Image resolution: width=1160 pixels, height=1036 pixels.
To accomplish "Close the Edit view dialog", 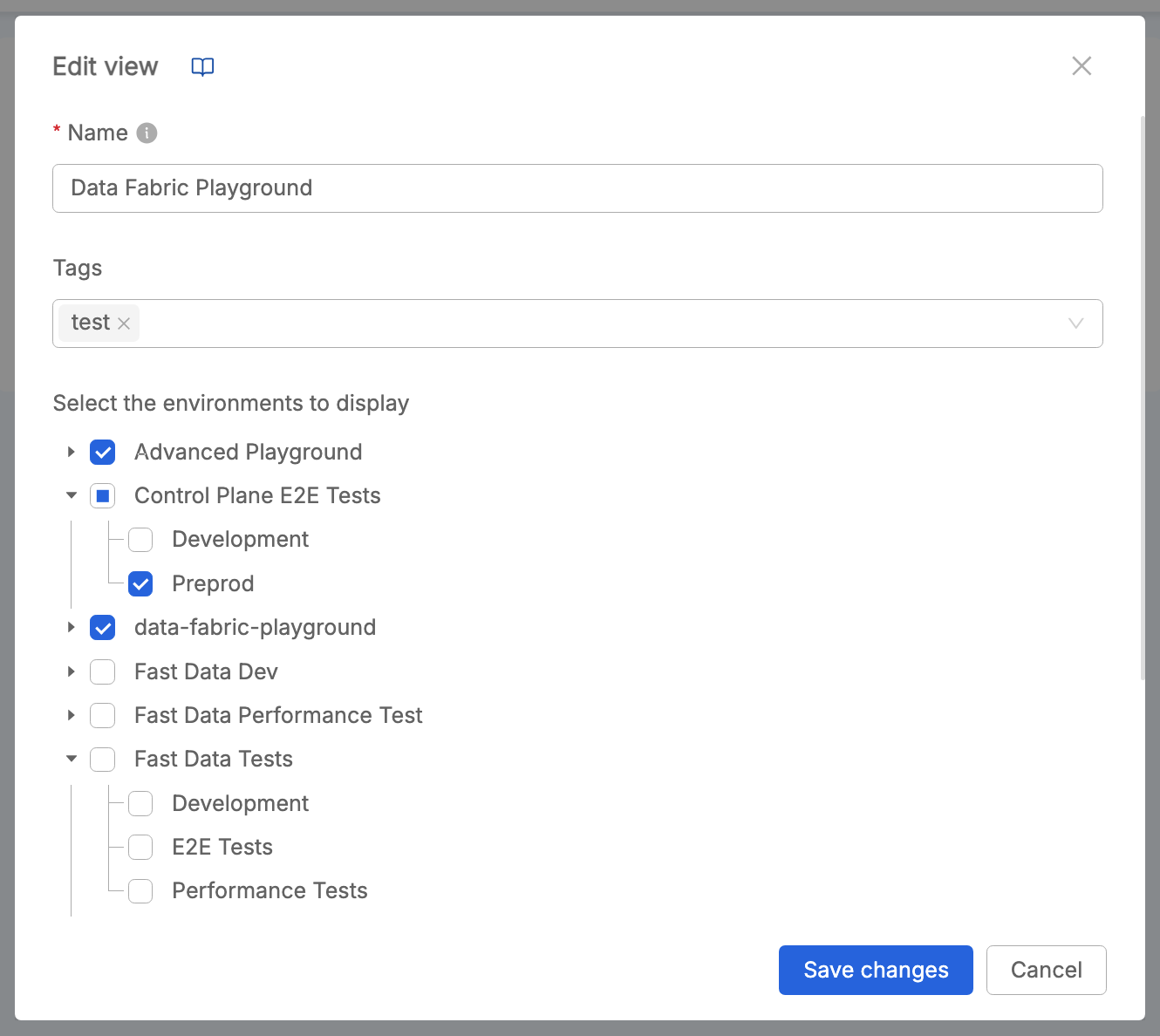I will click(x=1082, y=65).
